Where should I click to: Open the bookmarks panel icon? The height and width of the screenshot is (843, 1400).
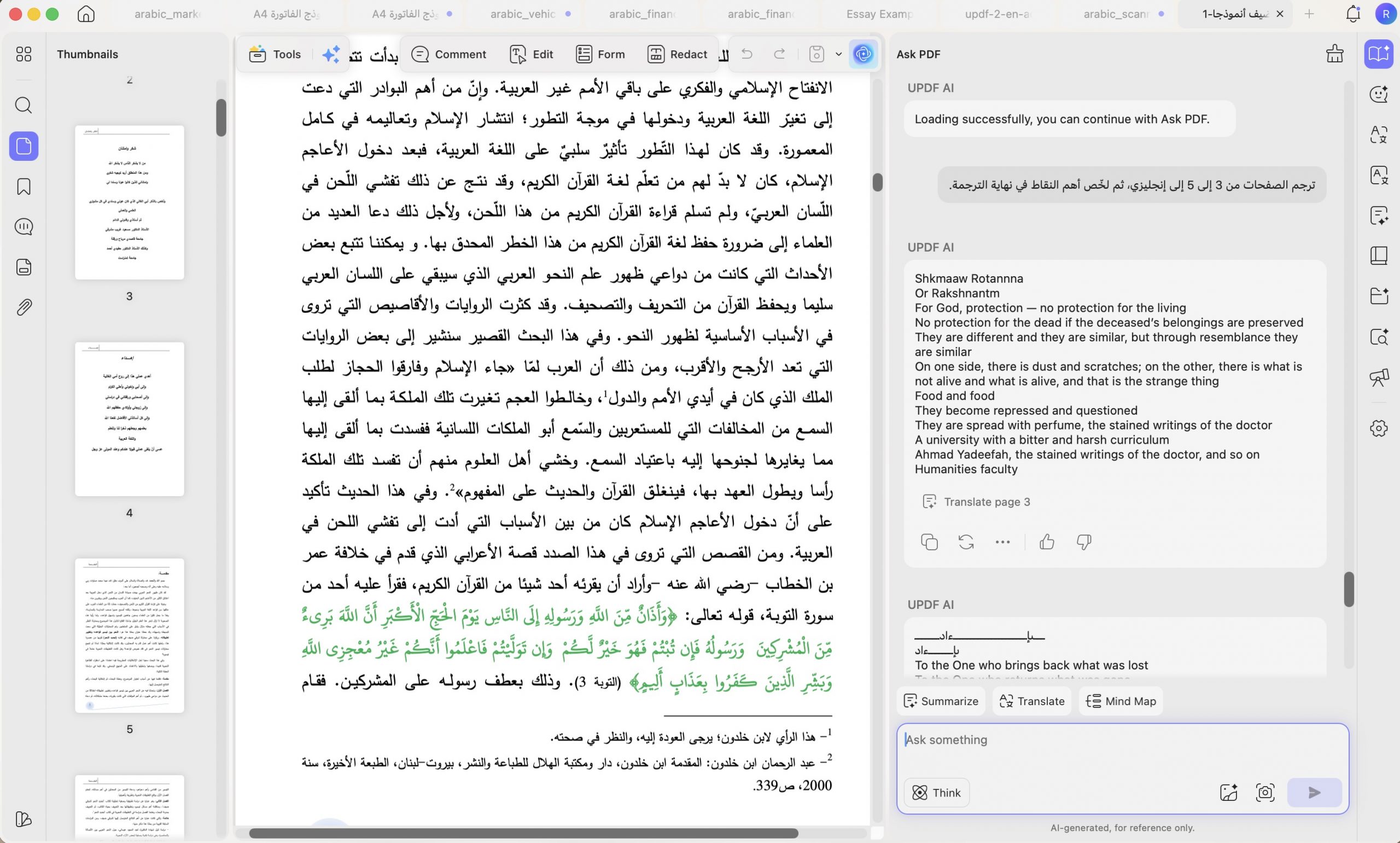24,187
